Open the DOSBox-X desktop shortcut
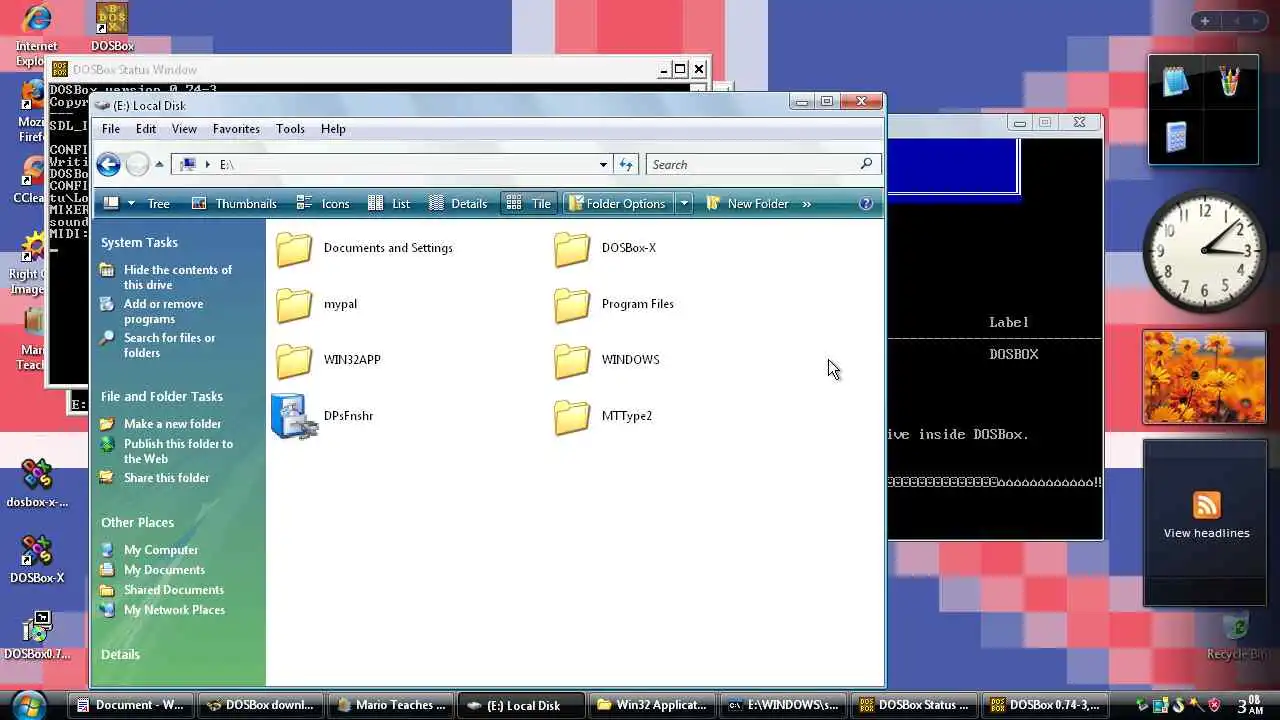Image resolution: width=1280 pixels, height=720 pixels. click(37, 560)
